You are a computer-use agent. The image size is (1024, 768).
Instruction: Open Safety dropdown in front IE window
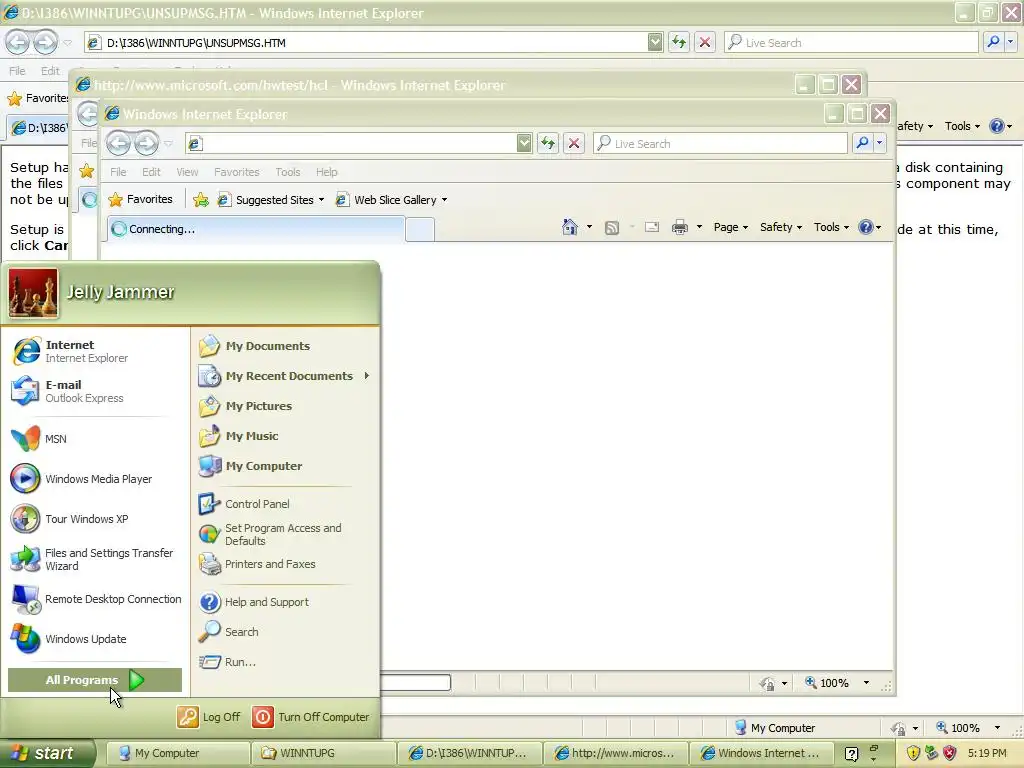[780, 227]
